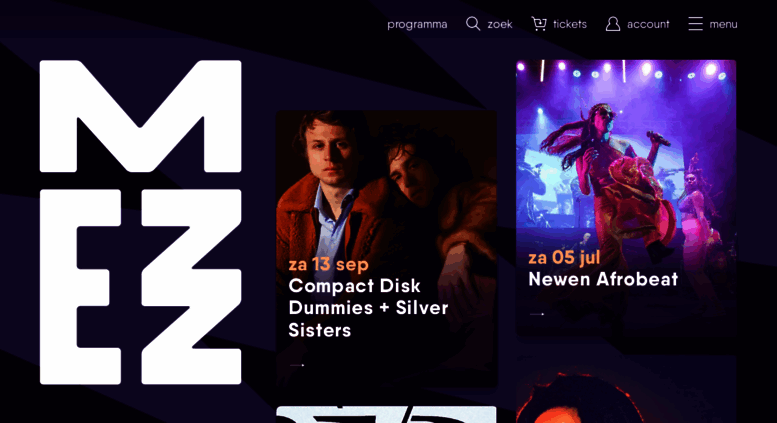The width and height of the screenshot is (777, 423).
Task: Expand the menu label at top right
Action: [x=723, y=24]
